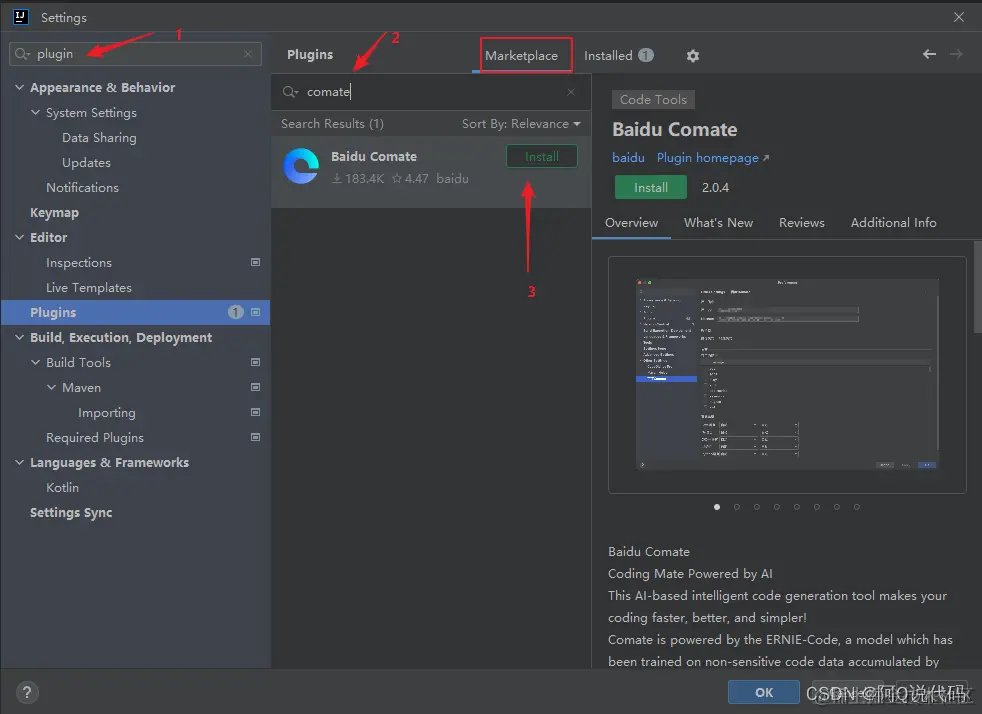Viewport: 982px width, 714px height.
Task: Open plugin search history magnifier icon
Action: [x=290, y=92]
